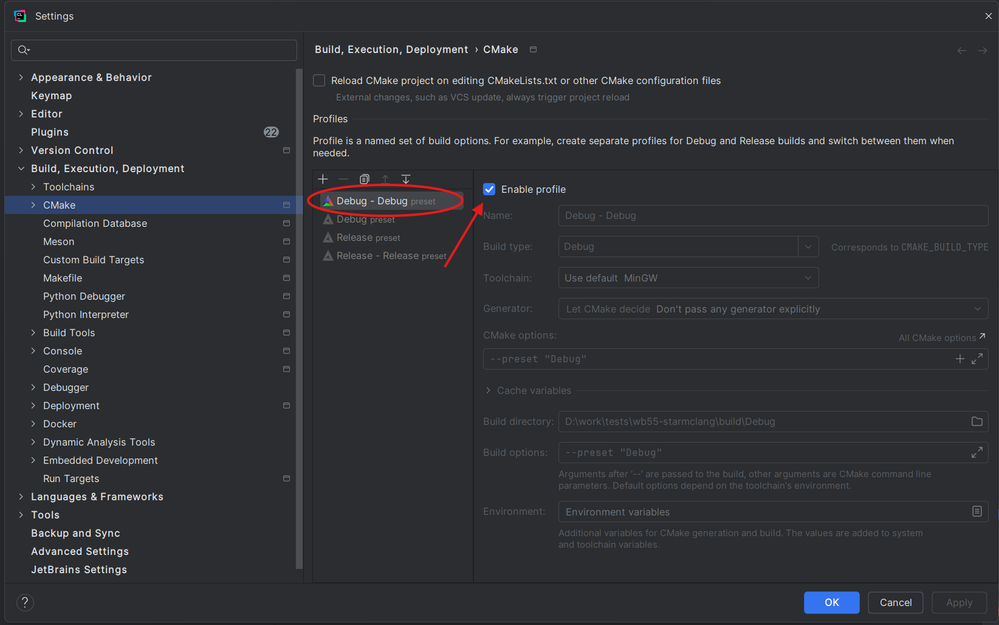Click the browse Build directory folder icon
Screen dimensions: 999x625
point(977,422)
